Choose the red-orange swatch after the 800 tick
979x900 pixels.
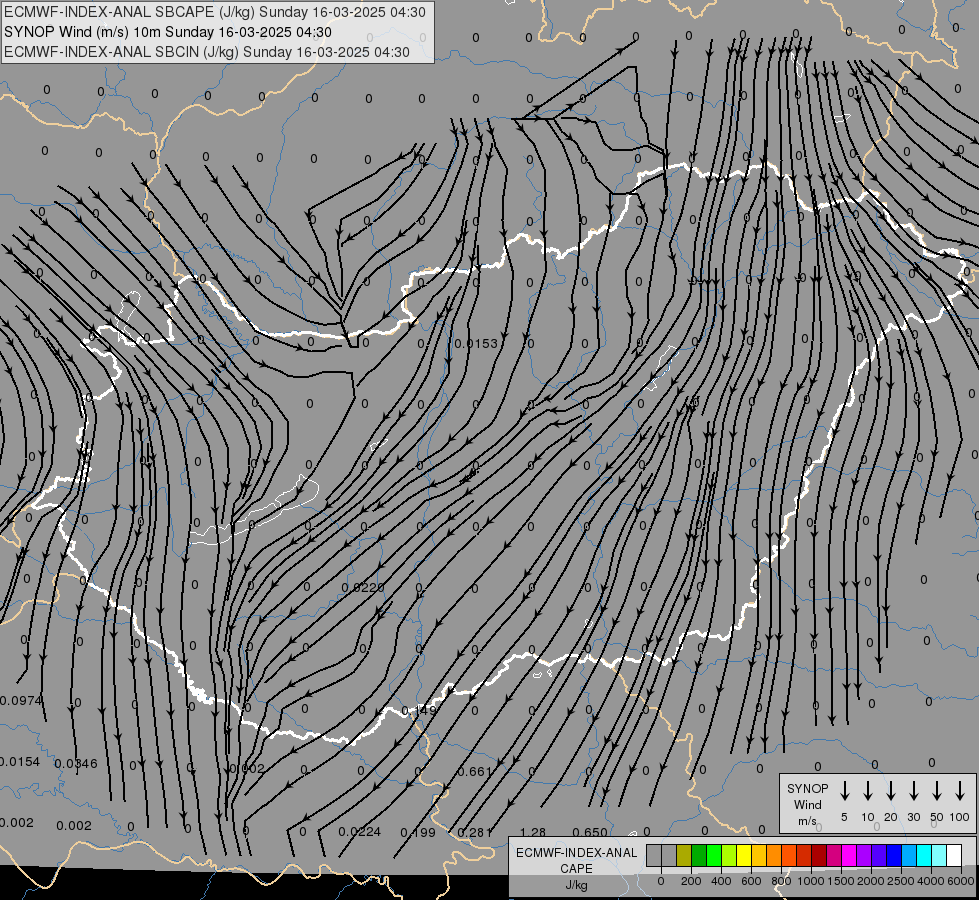click(x=789, y=855)
